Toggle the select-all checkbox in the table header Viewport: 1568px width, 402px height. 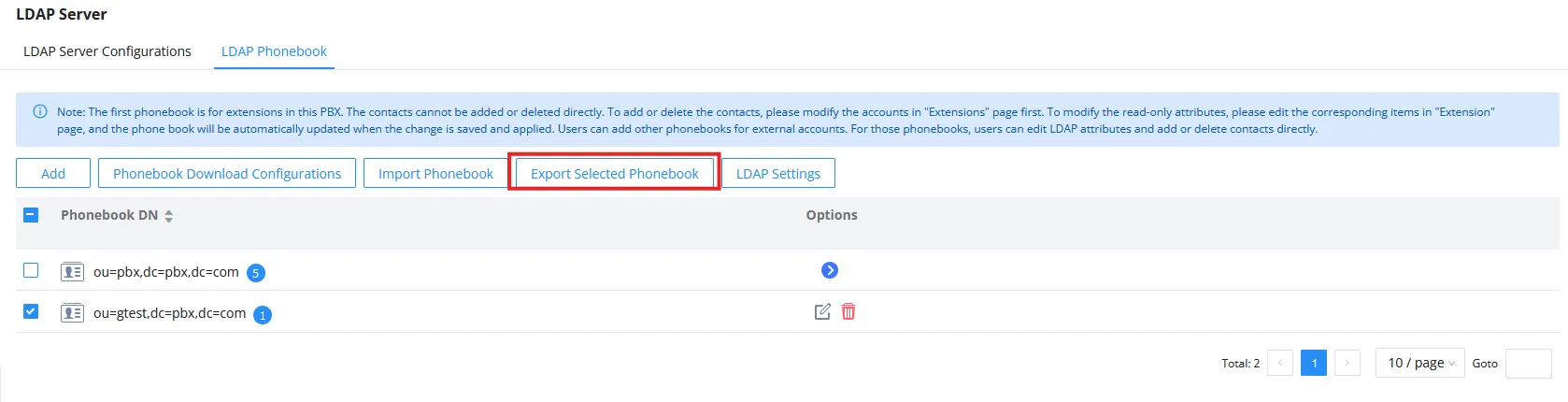31,214
